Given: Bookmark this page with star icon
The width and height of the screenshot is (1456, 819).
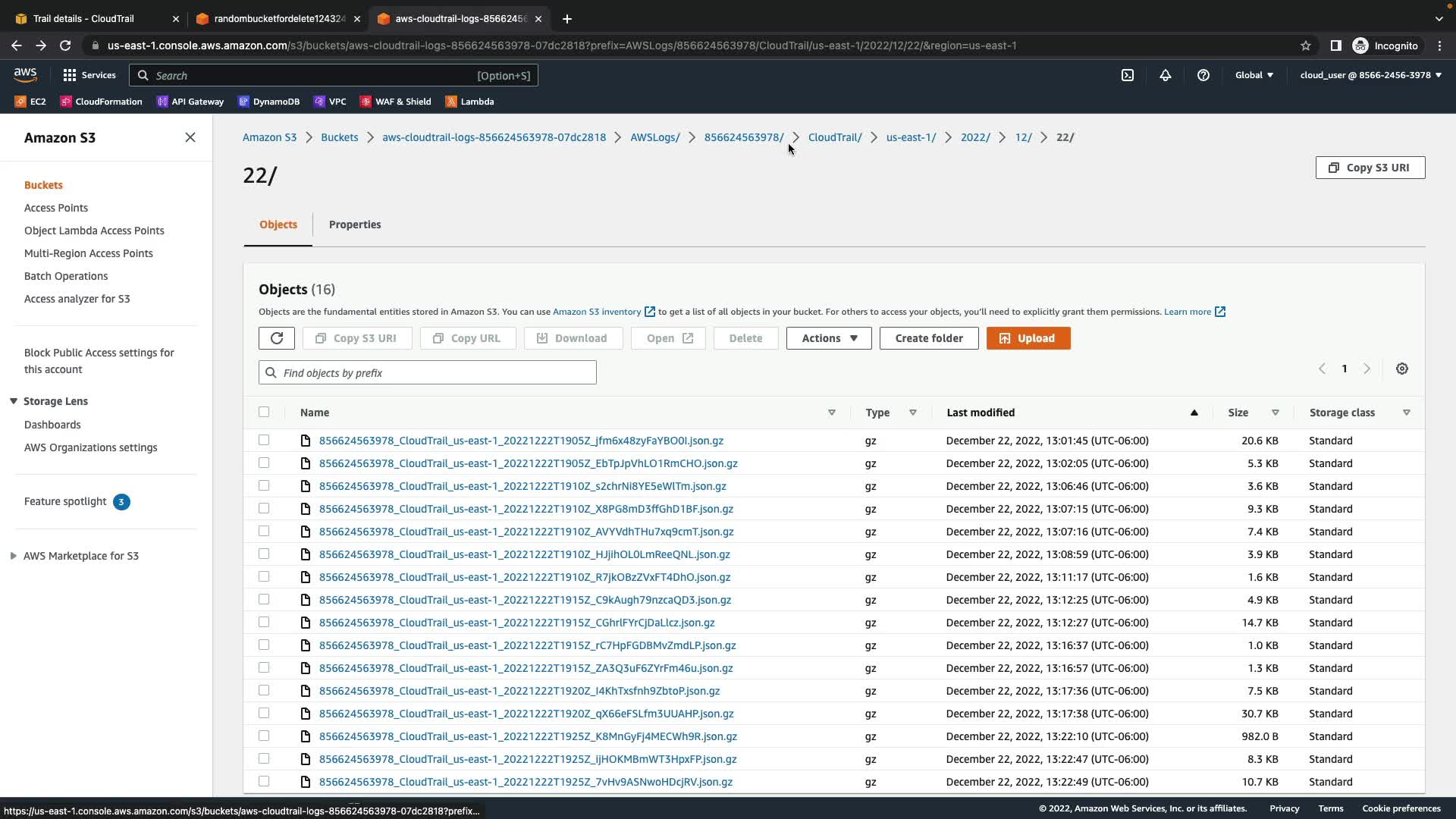Looking at the screenshot, I should tap(1306, 45).
